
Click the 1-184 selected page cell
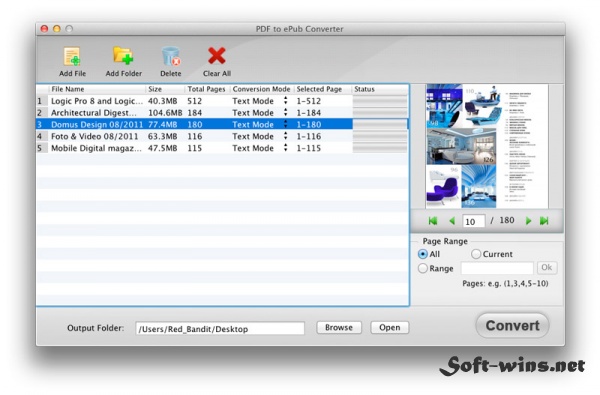[308, 113]
